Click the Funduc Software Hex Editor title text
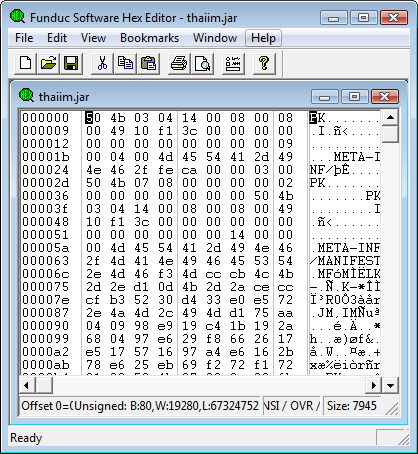 (133, 18)
